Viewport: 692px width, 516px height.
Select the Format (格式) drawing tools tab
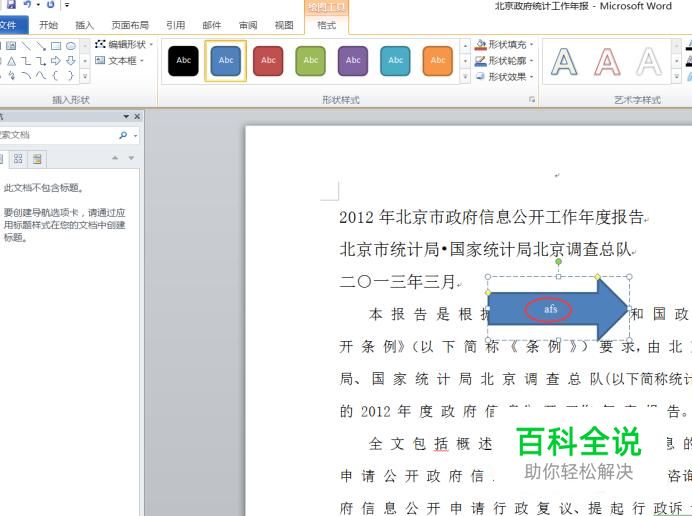(x=327, y=25)
